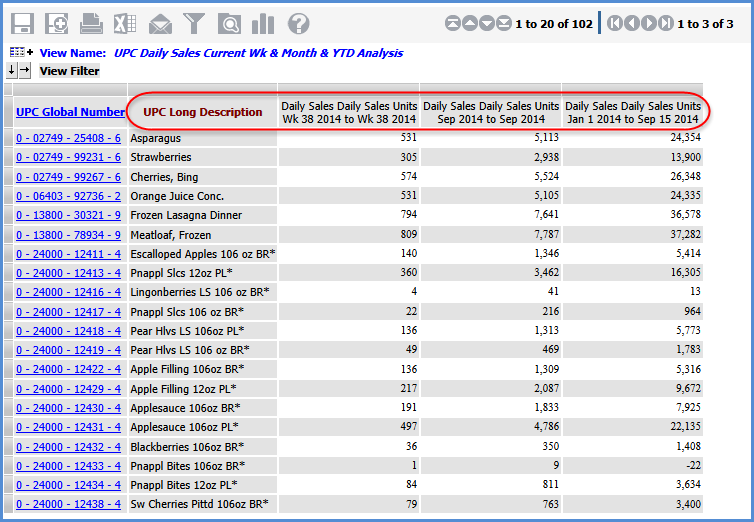Click the Save As icon
Viewport: 754px width, 522px height.
click(x=57, y=24)
